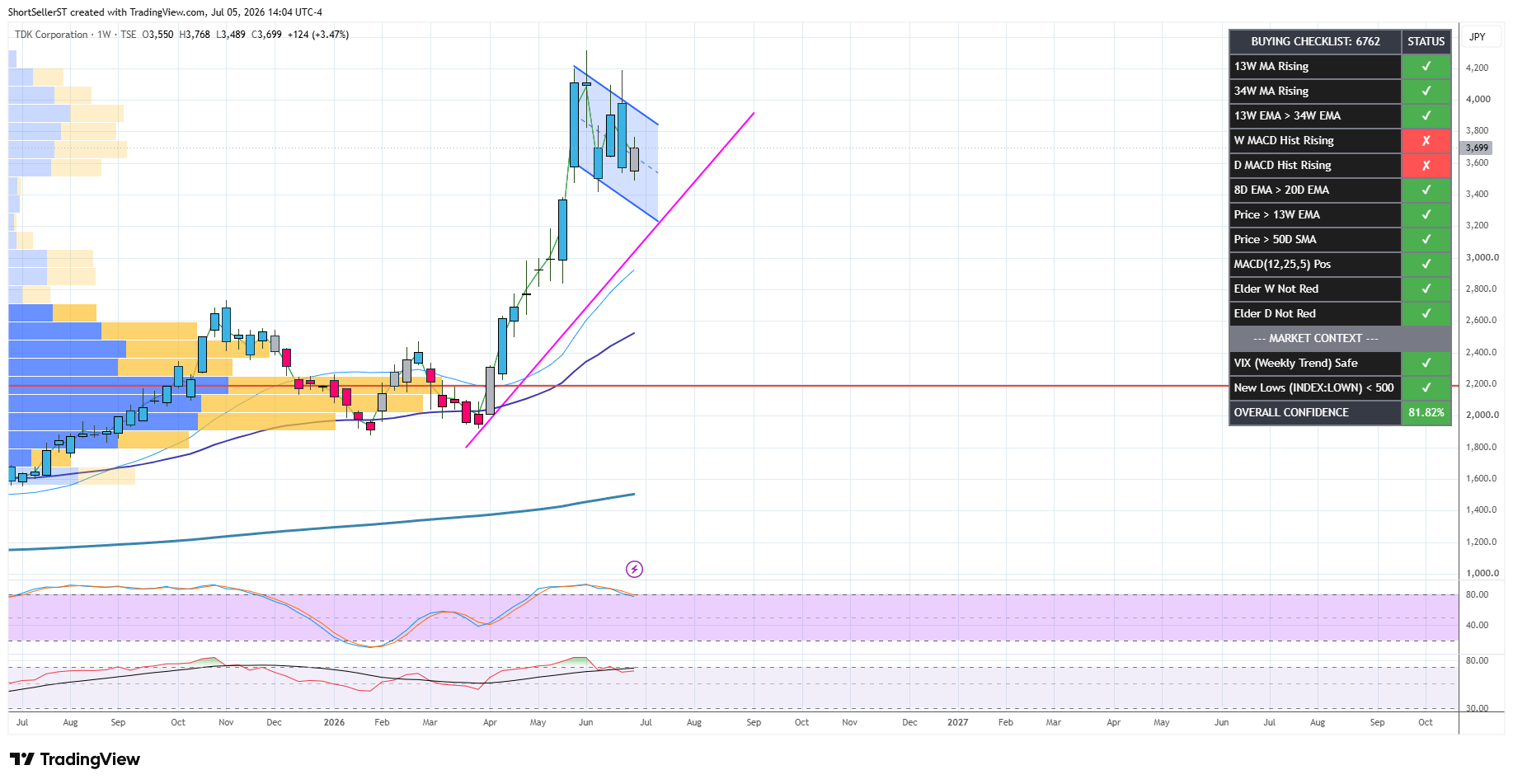
Task: Click the green checkmark for 34W MA Rising
Action: (1426, 91)
